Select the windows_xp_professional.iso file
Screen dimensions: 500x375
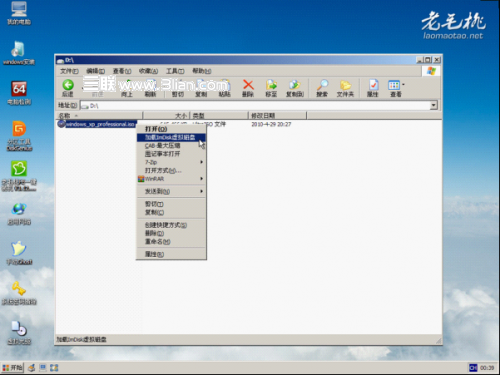(x=97, y=124)
